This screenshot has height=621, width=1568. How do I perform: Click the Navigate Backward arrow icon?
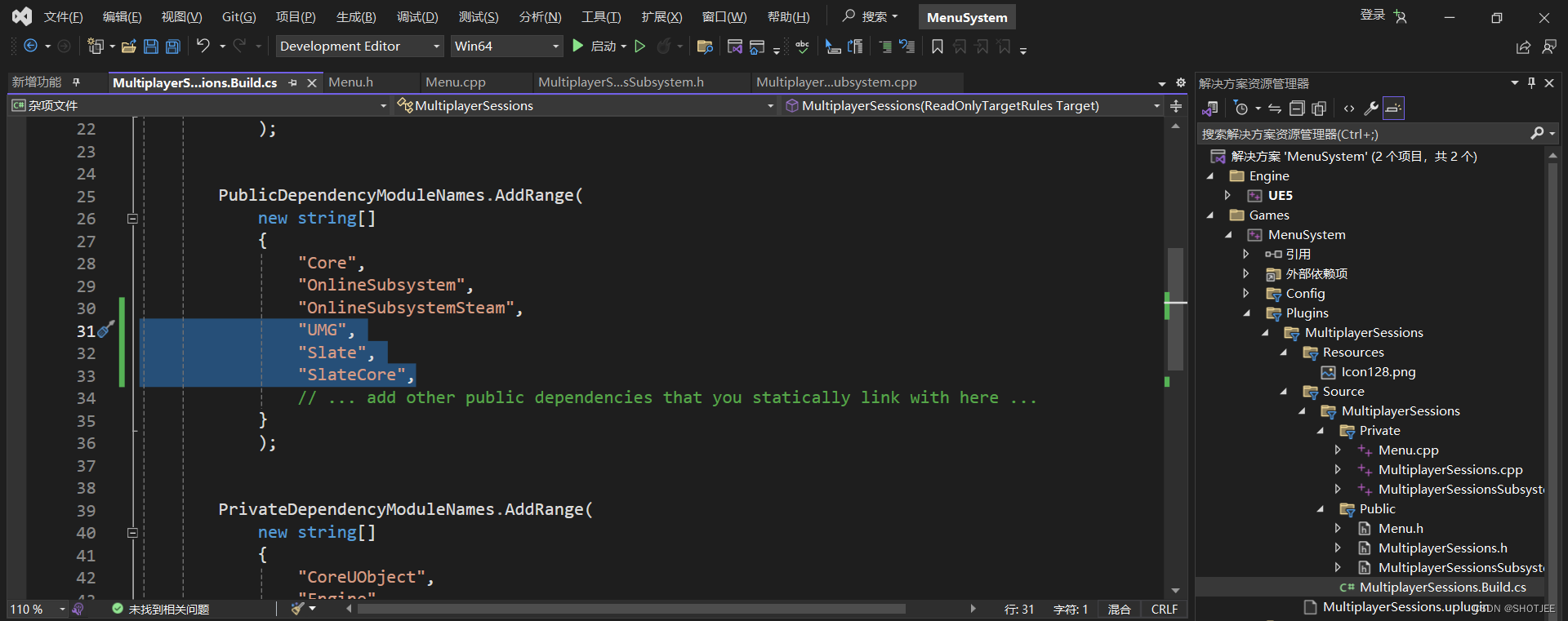31,47
